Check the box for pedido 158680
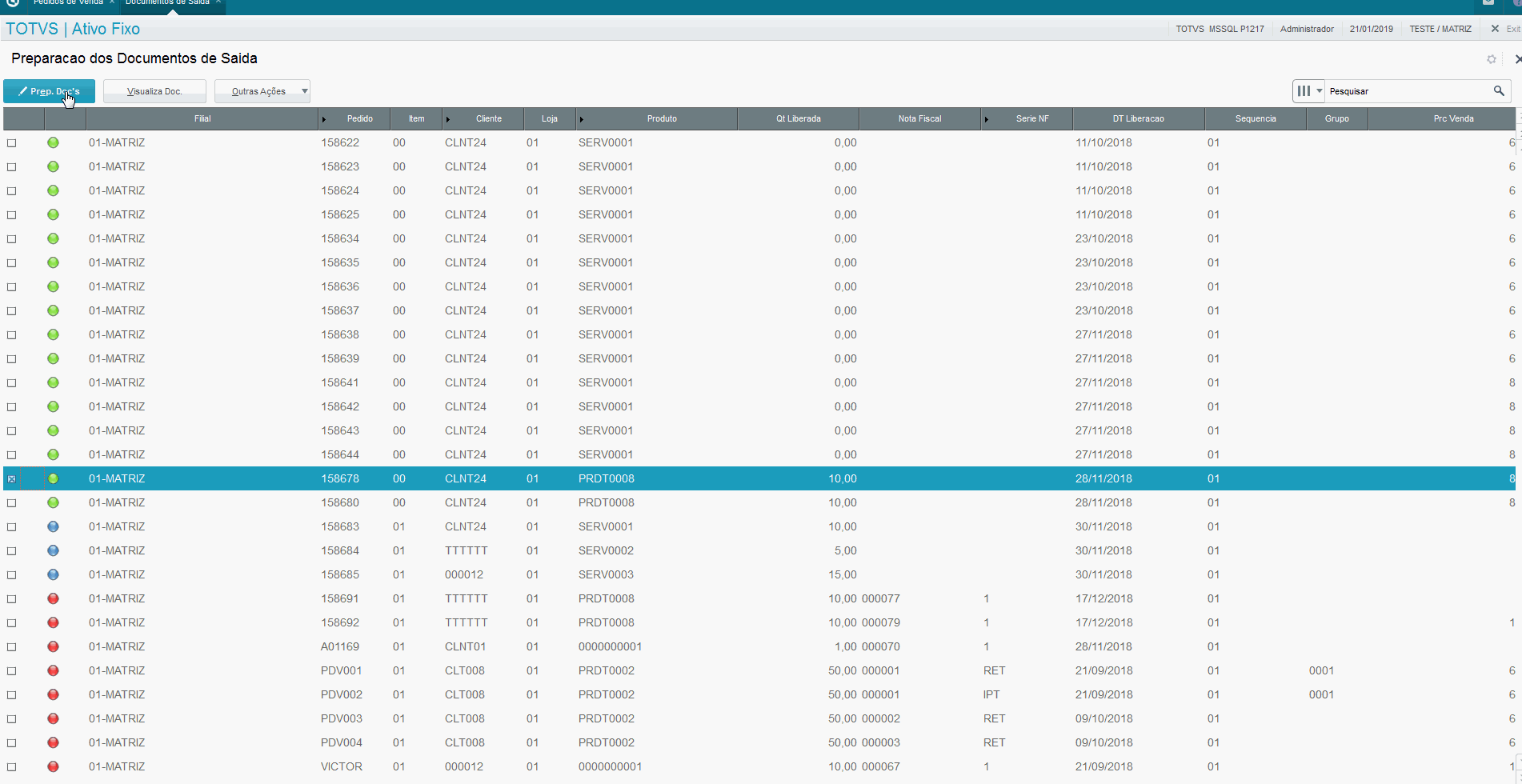 tap(11, 503)
